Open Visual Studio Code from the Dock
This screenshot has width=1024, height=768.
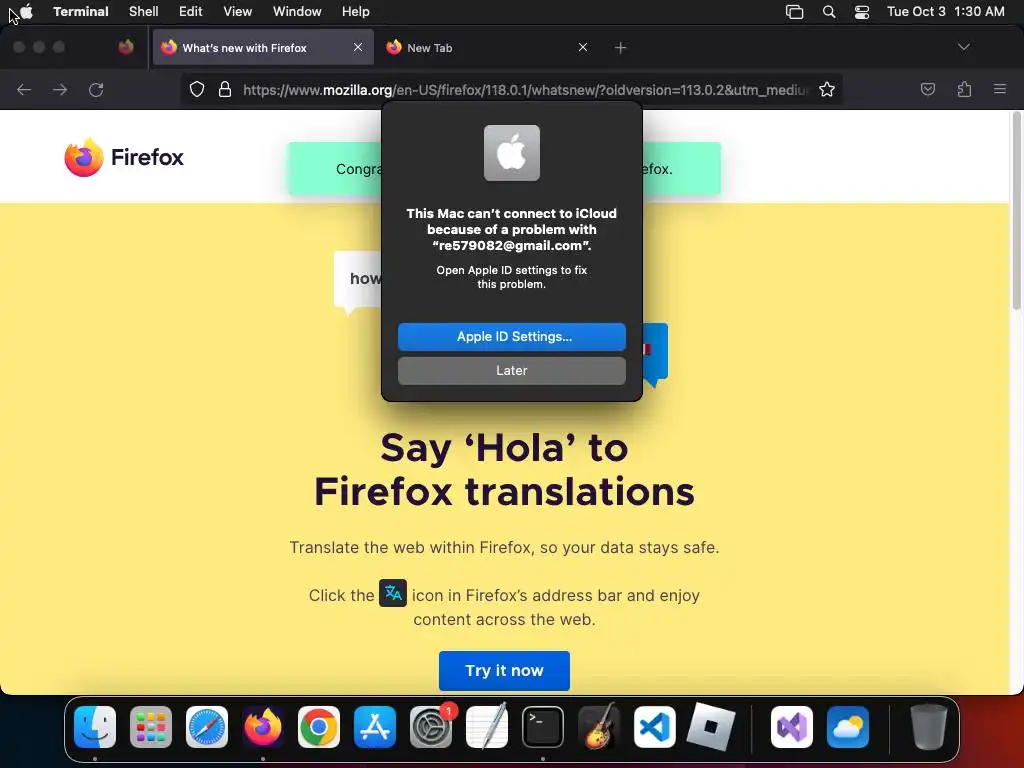[x=655, y=727]
